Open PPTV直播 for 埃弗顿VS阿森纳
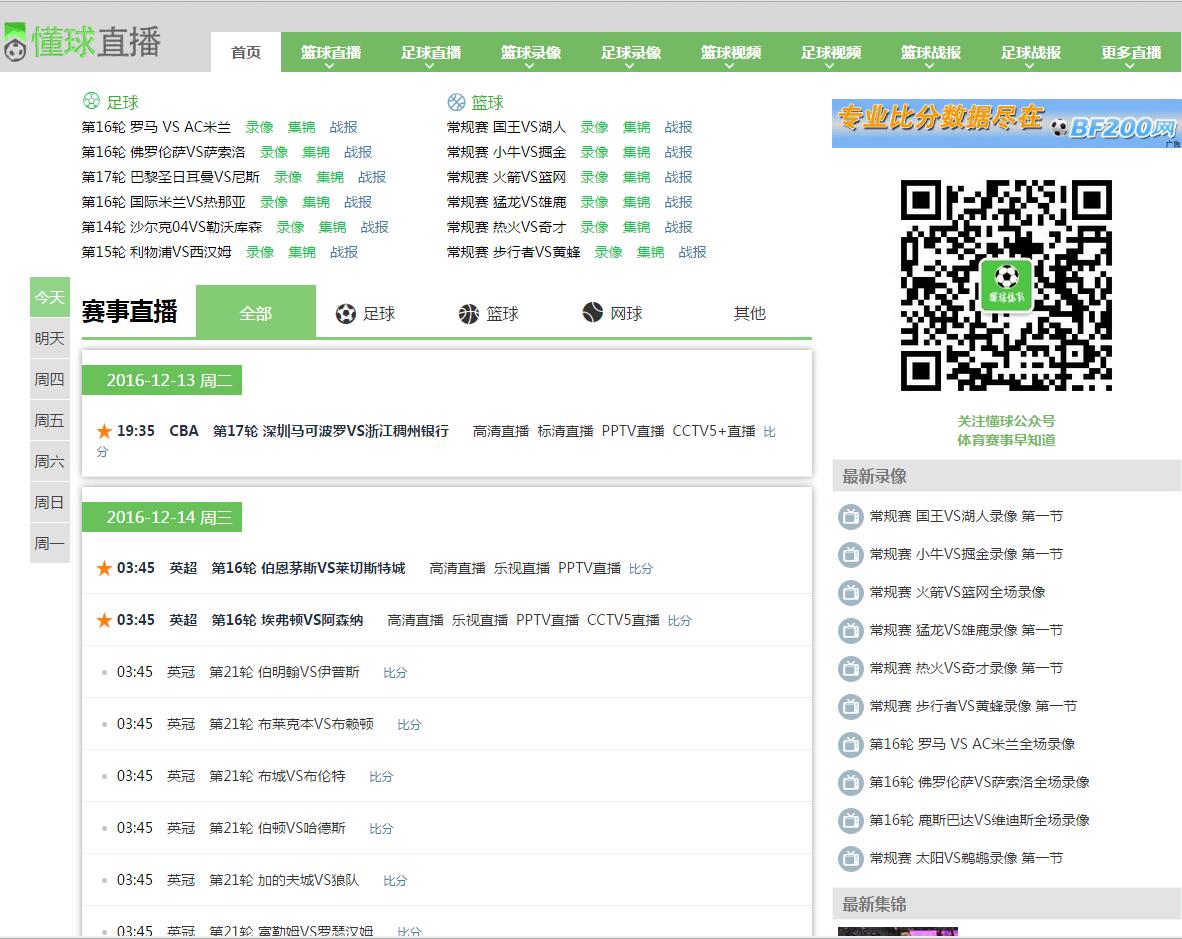This screenshot has width=1182, height=939. 547,620
